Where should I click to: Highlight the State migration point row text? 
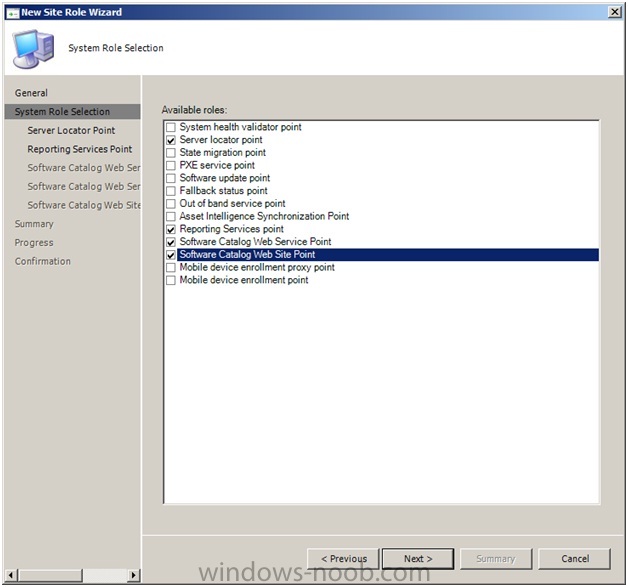pyautogui.click(x=223, y=153)
